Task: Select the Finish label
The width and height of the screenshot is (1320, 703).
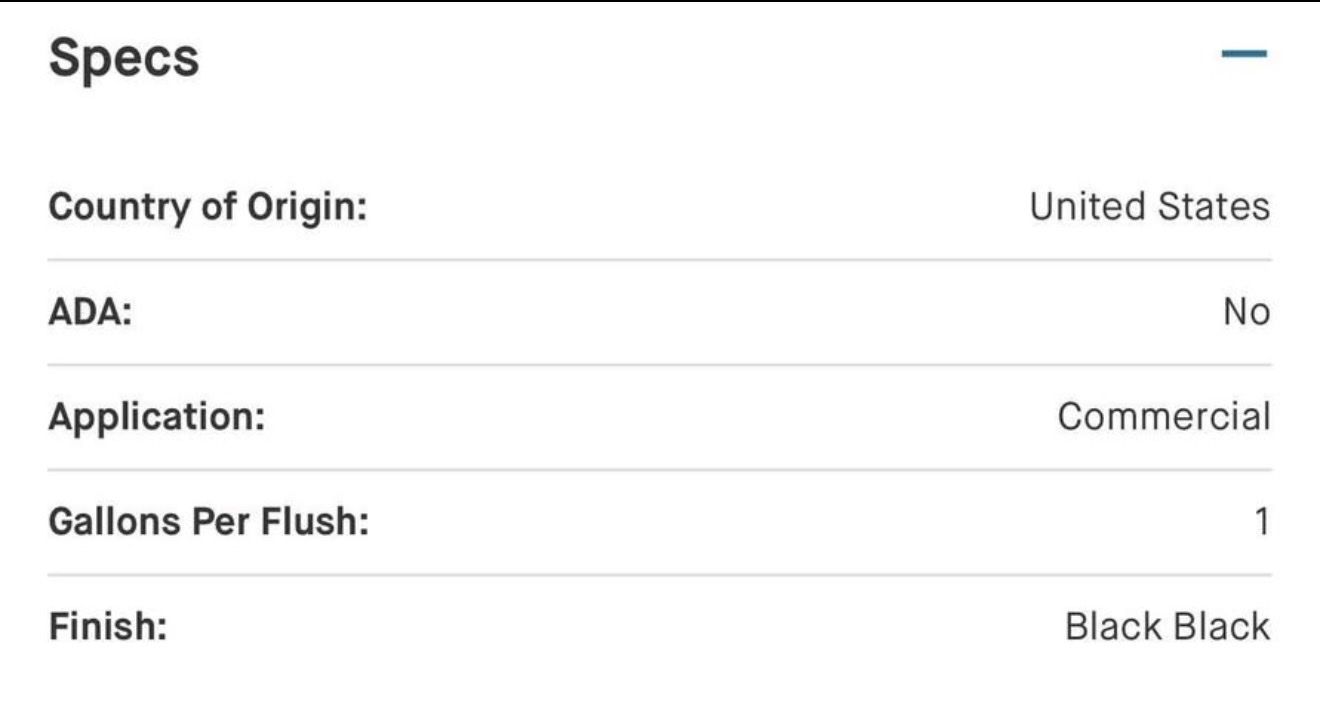Action: [107, 627]
